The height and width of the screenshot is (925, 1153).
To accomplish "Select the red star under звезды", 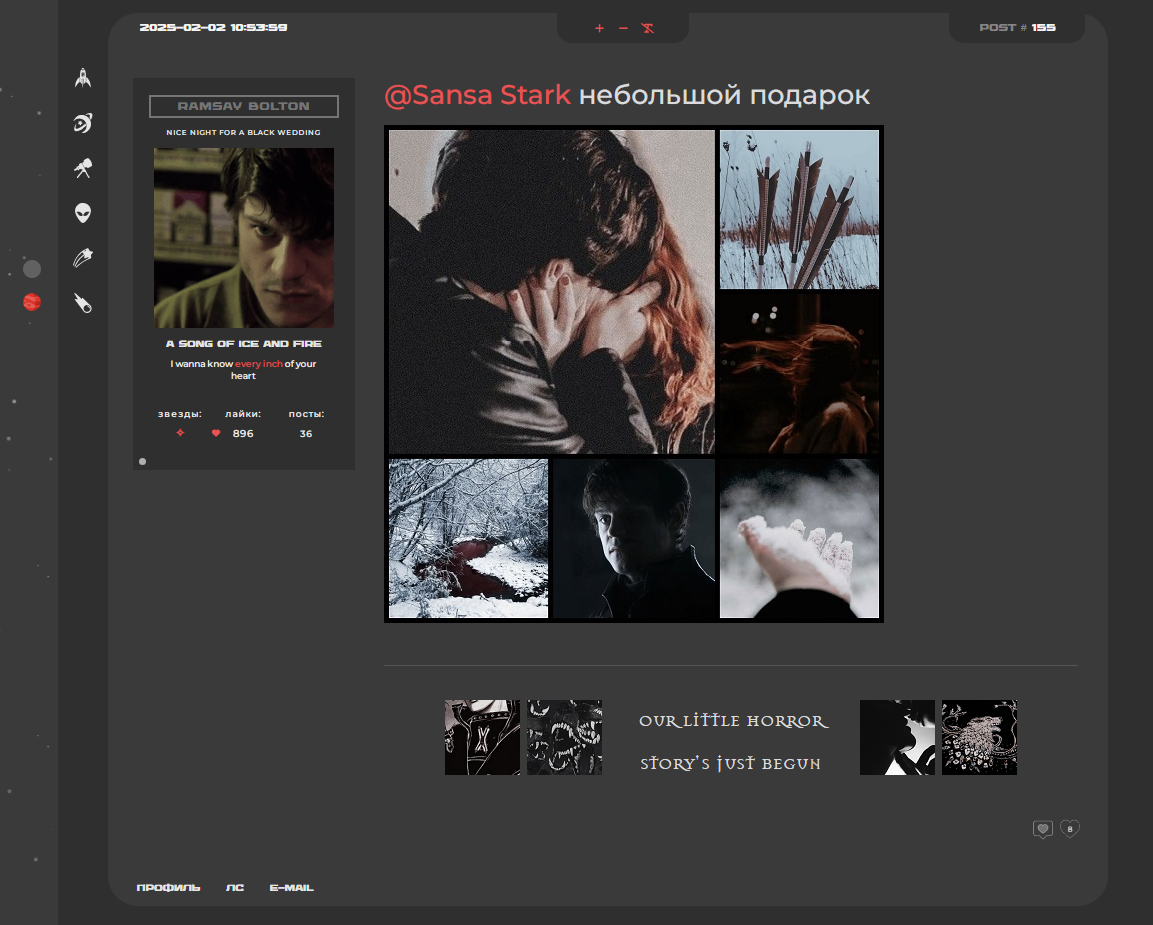I will tap(180, 433).
